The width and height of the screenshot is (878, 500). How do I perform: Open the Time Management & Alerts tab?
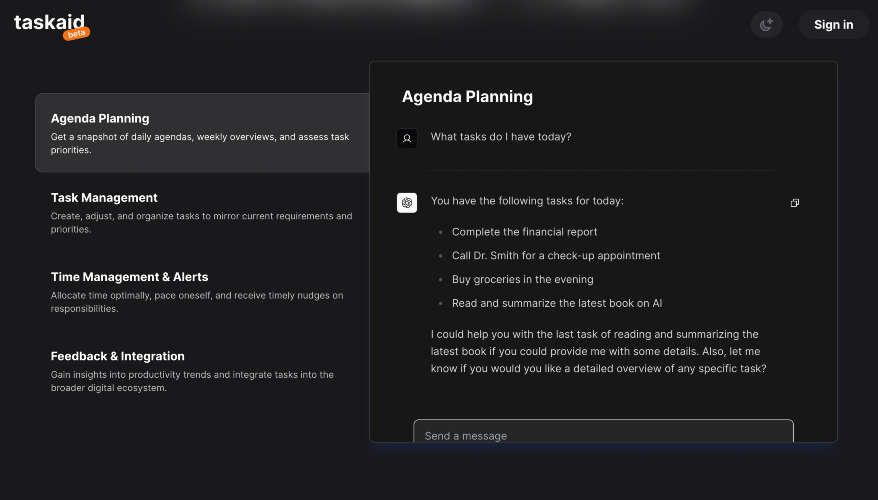[x=202, y=291]
